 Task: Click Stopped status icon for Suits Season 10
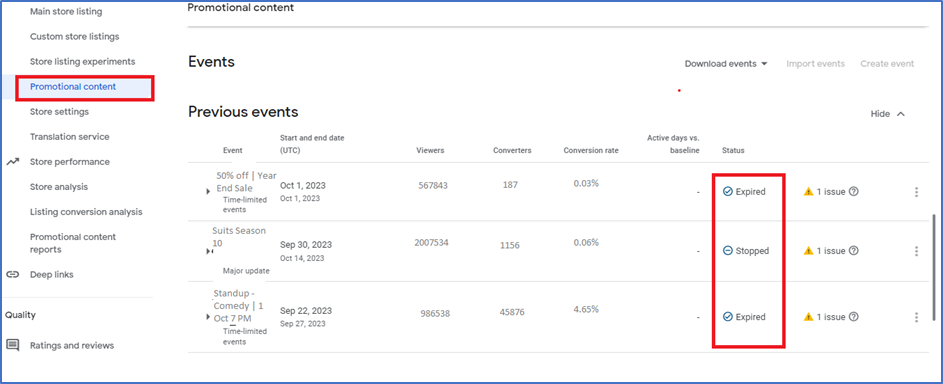click(728, 251)
